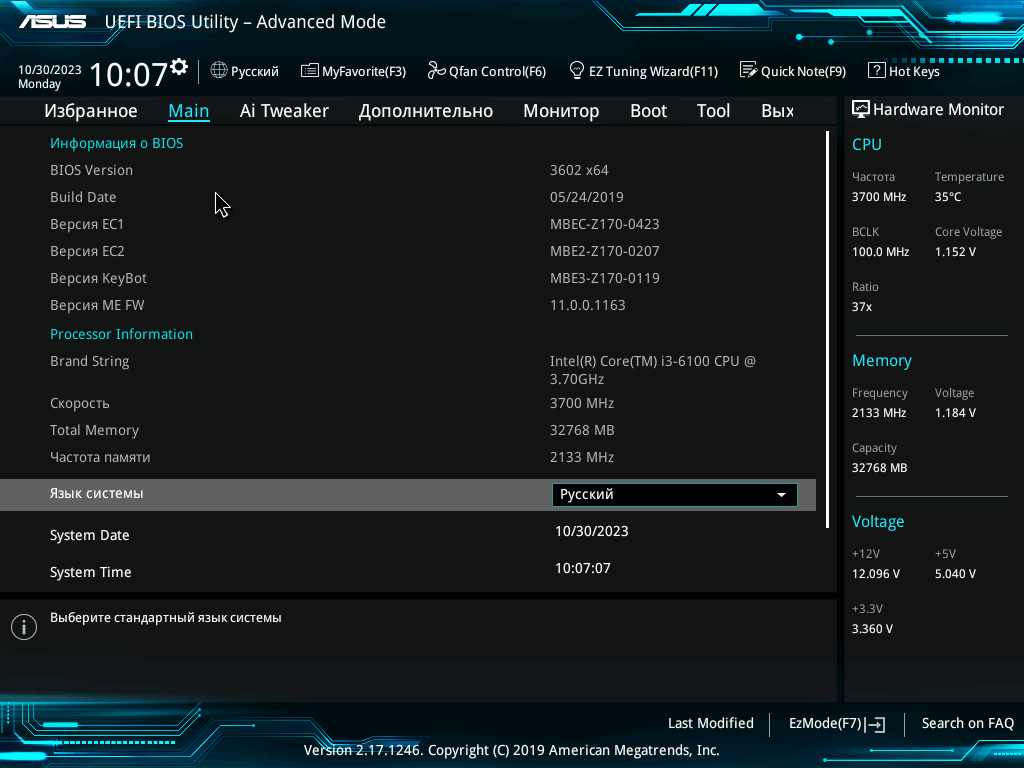Image resolution: width=1024 pixels, height=768 pixels.
Task: Open Quick Note(F9) notepad icon
Action: (748, 70)
